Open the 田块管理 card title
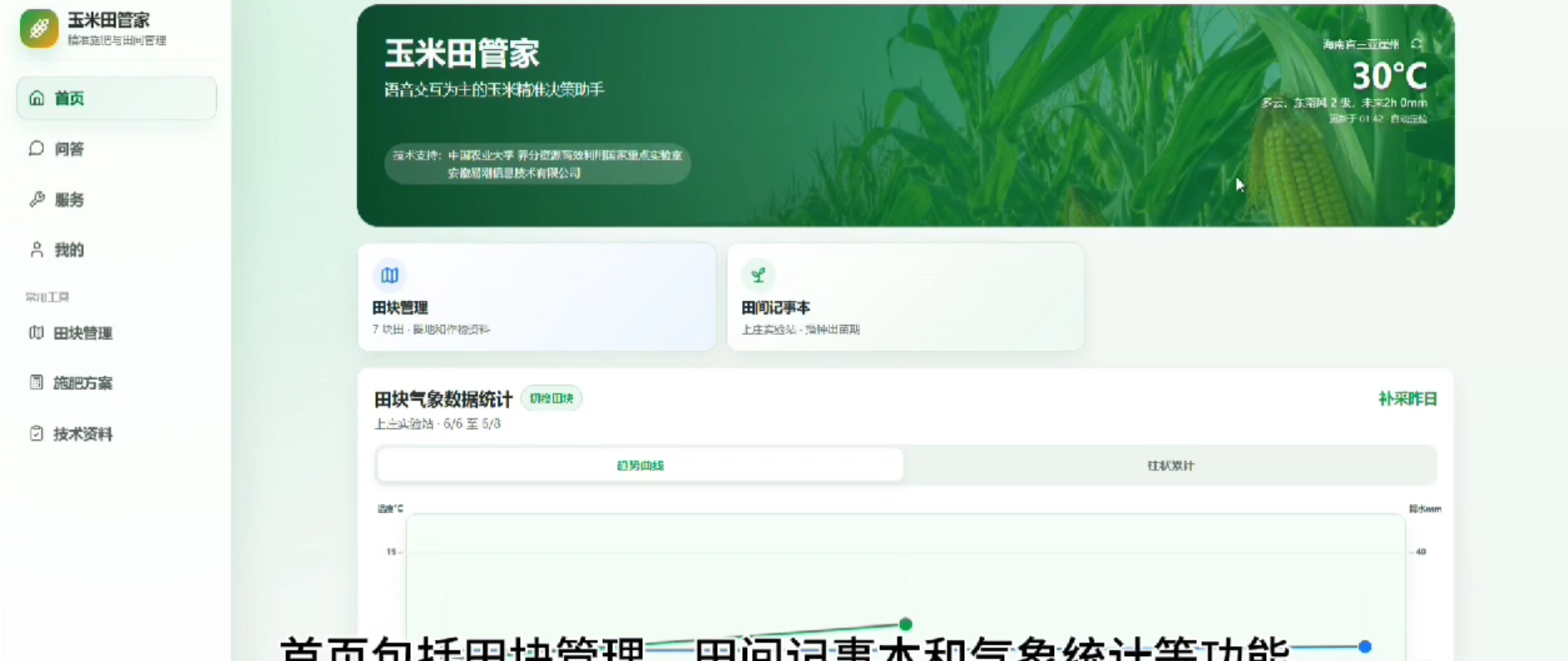 pyautogui.click(x=400, y=308)
